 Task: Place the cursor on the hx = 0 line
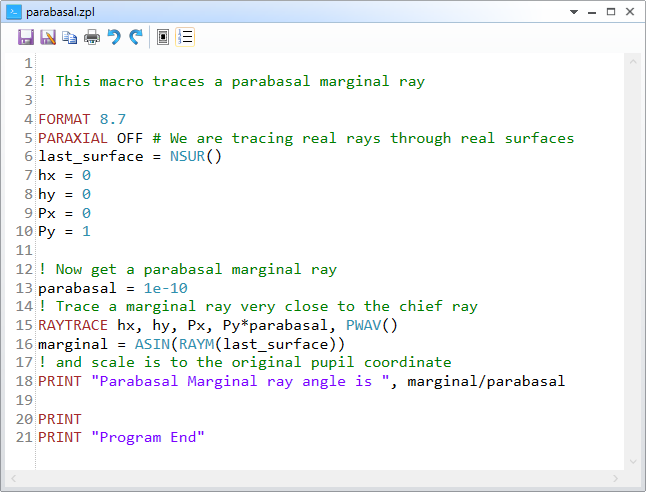pos(64,176)
